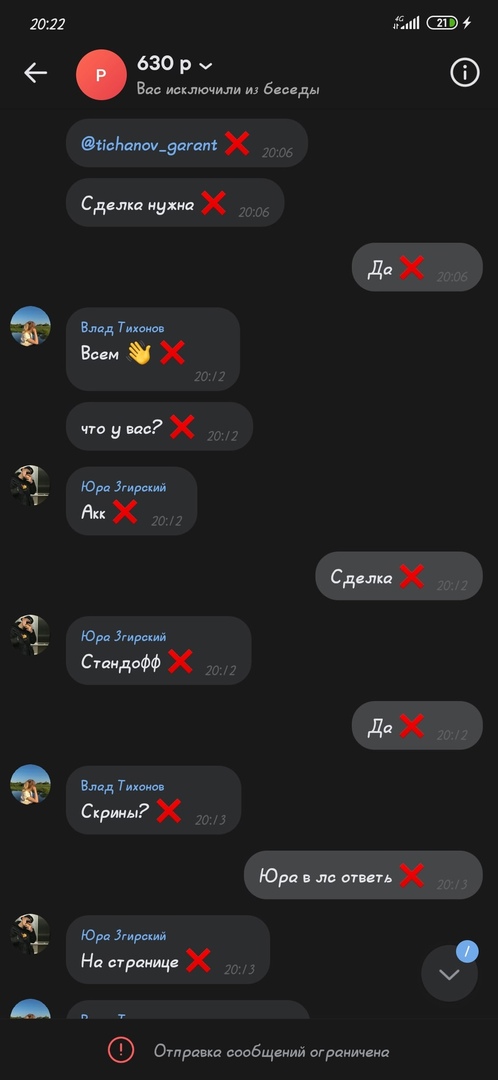Tap the red chat avatar labeled P

coord(101,74)
